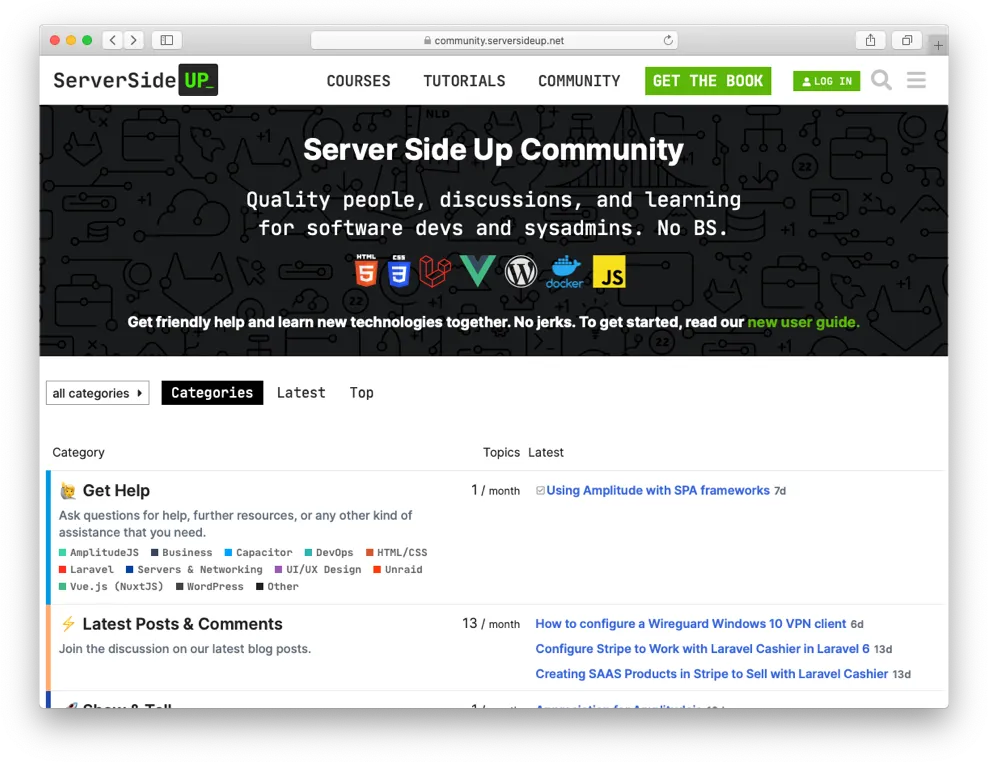
Task: Click the address bar URL field
Action: pos(494,40)
